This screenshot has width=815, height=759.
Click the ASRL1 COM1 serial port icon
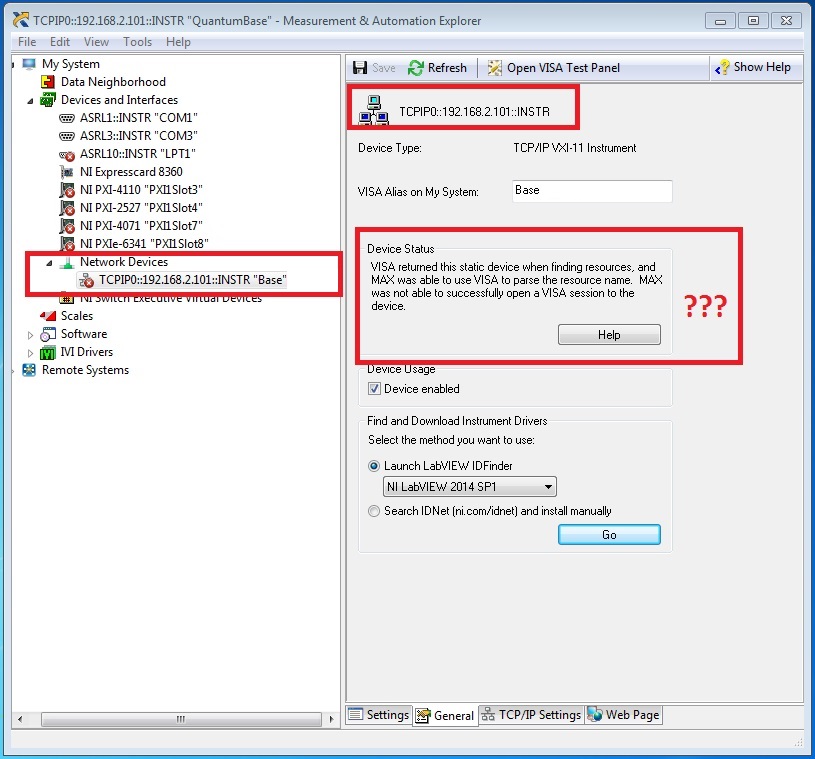tap(67, 118)
